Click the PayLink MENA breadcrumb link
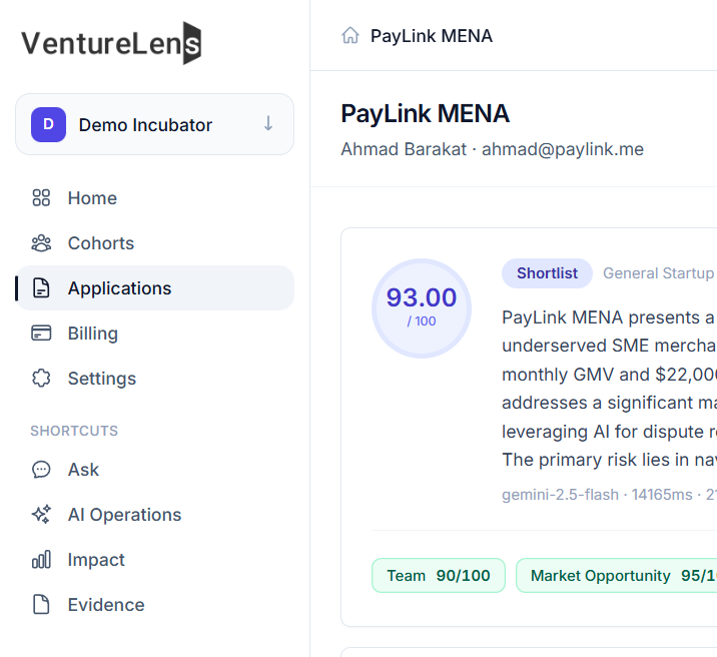717x657 pixels. 431,36
